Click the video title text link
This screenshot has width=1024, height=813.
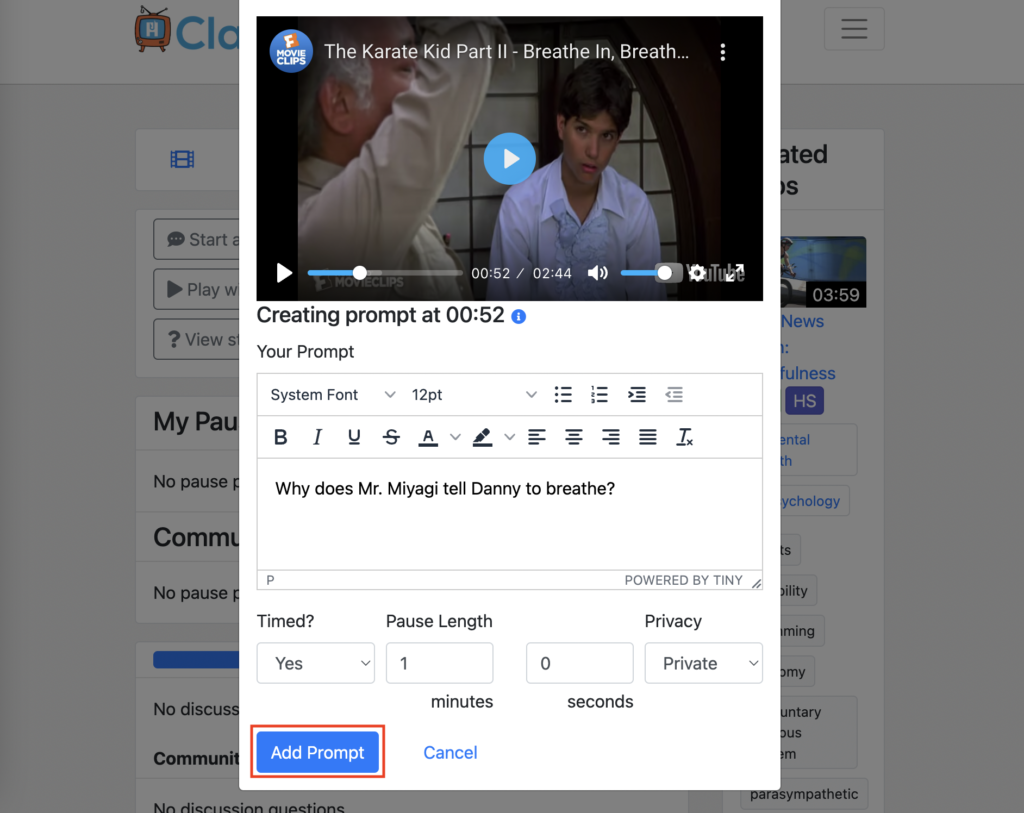click(x=506, y=52)
